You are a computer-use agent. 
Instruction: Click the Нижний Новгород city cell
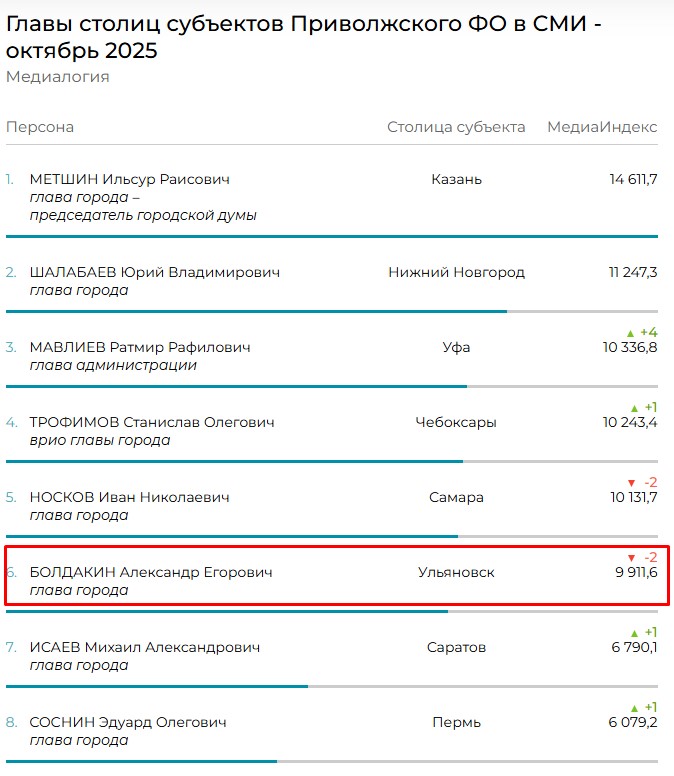(456, 272)
